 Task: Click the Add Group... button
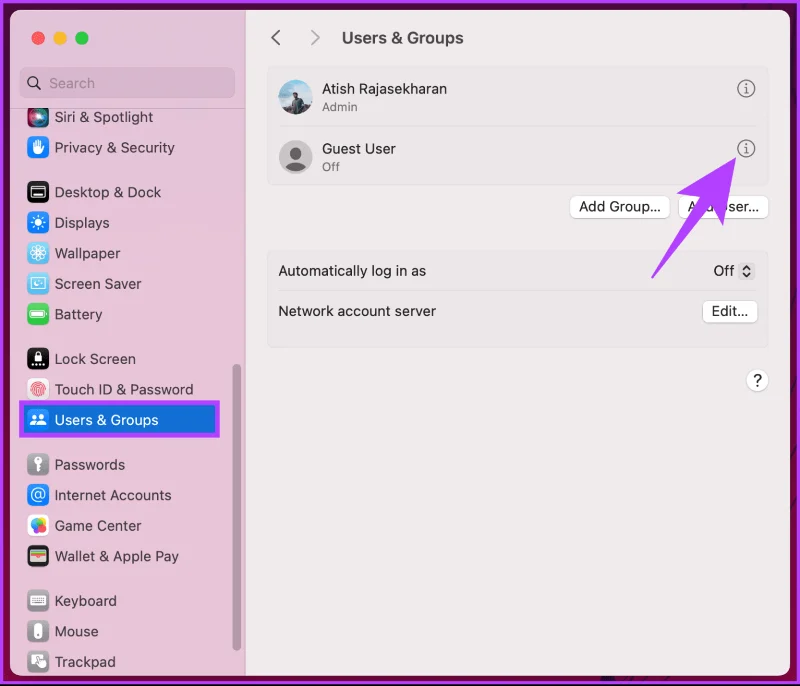[619, 207]
